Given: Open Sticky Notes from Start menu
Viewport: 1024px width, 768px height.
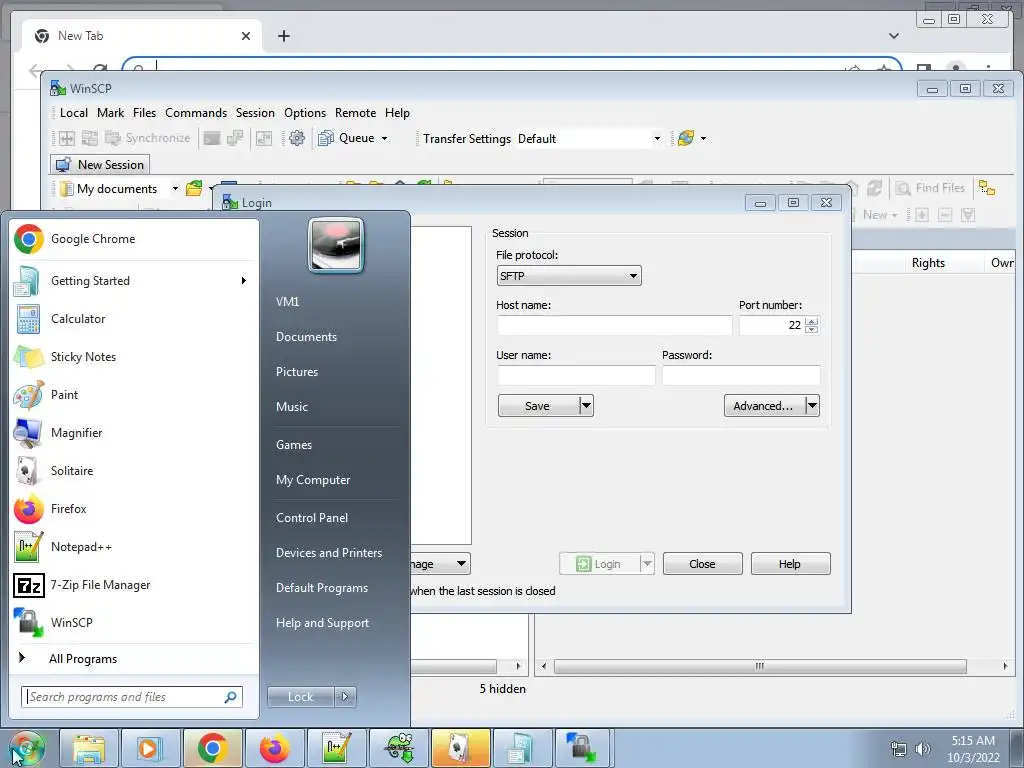Looking at the screenshot, I should coord(134,357).
